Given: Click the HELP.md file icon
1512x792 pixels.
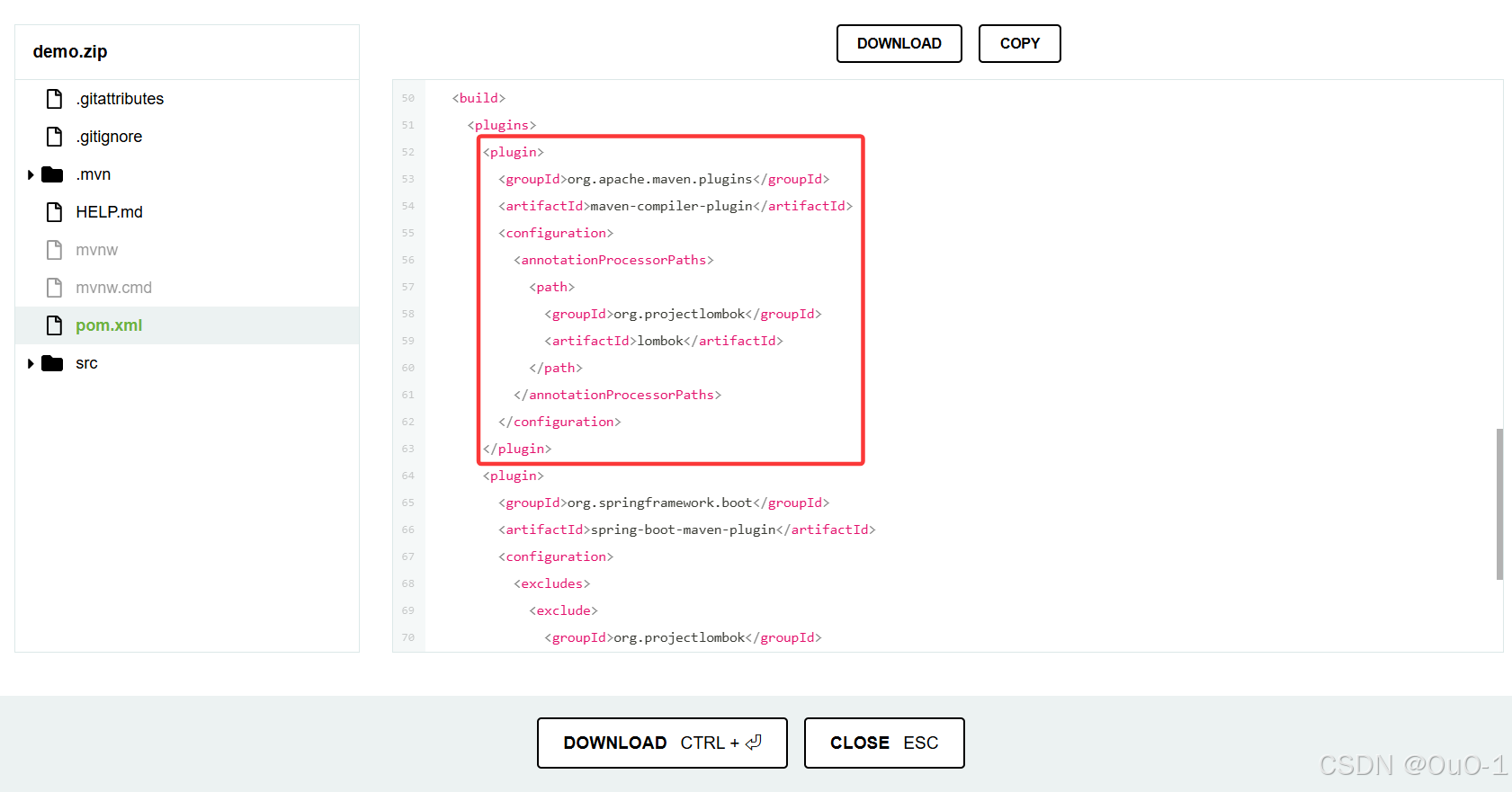Looking at the screenshot, I should 54,212.
